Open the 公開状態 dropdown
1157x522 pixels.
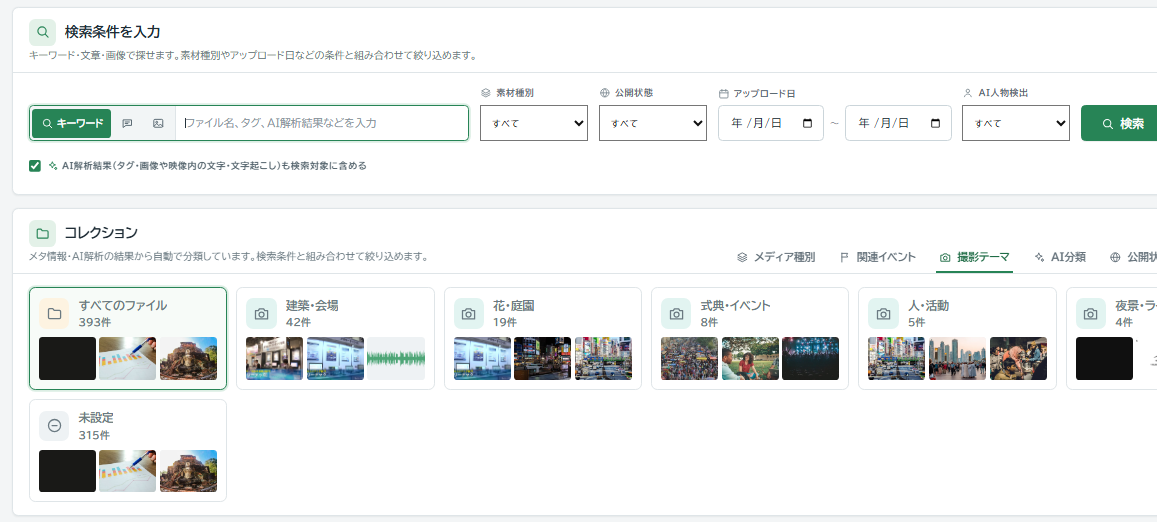click(653, 123)
